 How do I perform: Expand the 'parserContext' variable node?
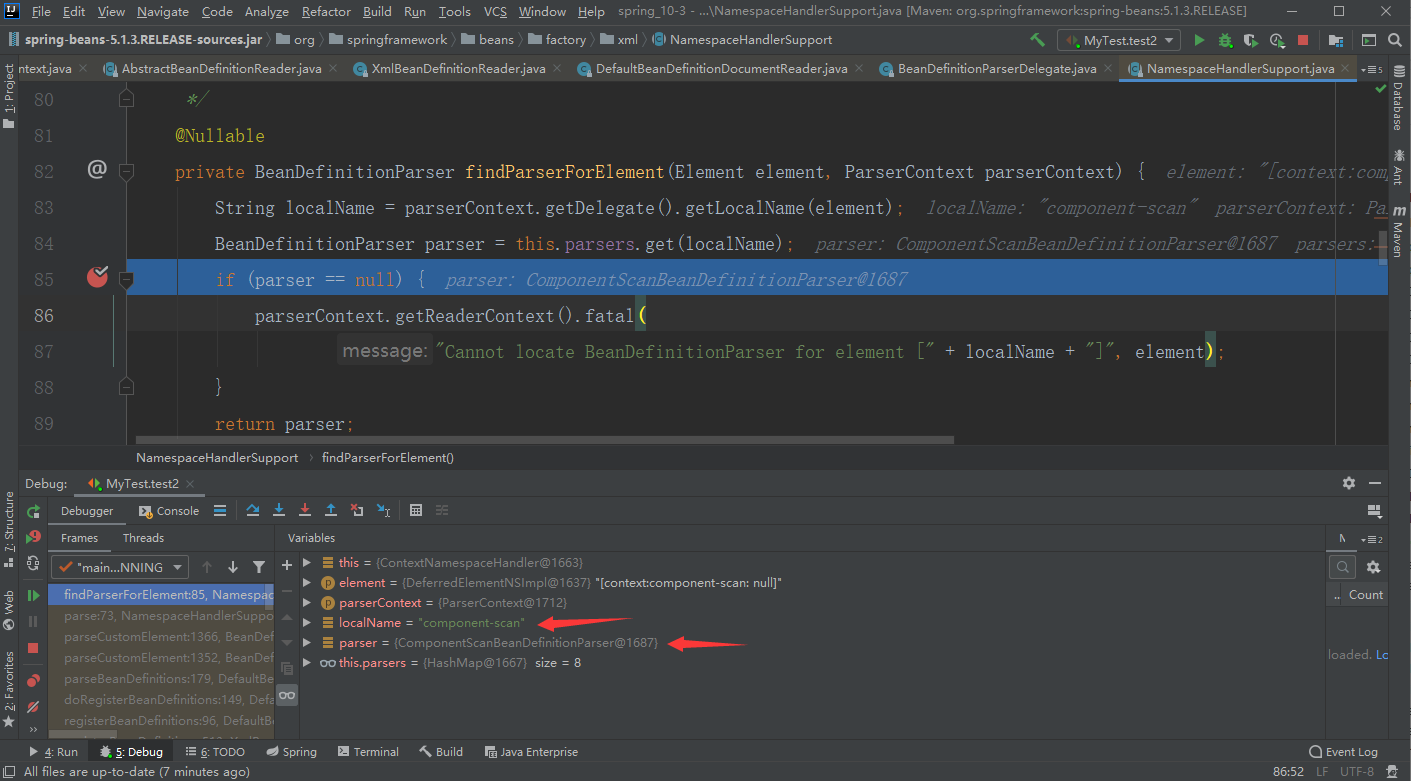pyautogui.click(x=307, y=602)
